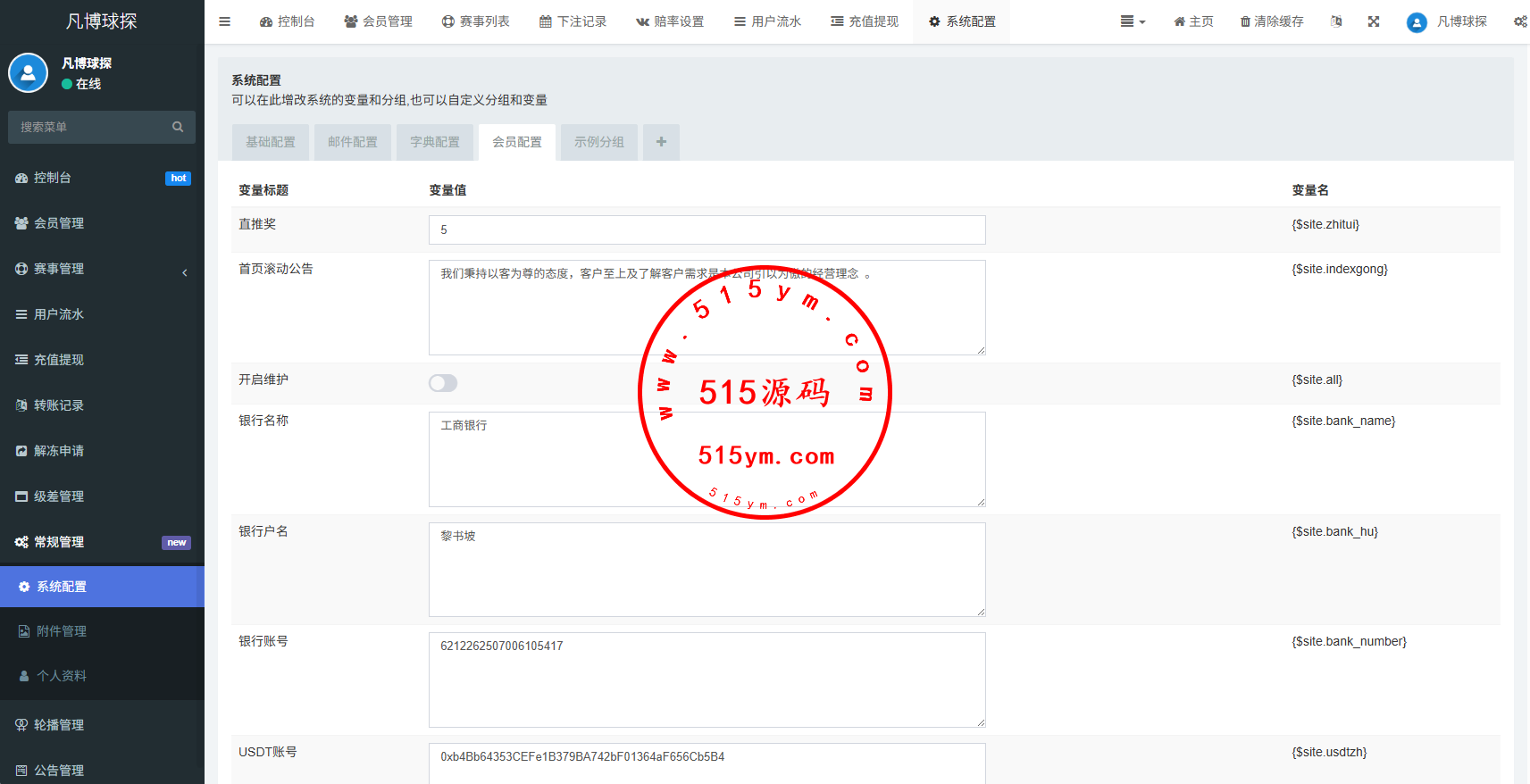Click the fullscreen expand icon in header

1374,21
